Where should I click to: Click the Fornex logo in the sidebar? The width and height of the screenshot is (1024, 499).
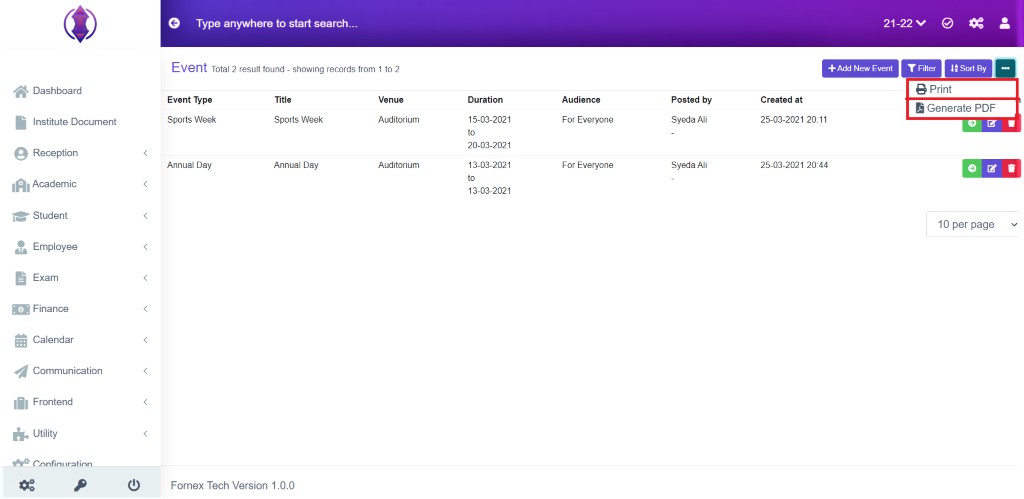coord(80,24)
